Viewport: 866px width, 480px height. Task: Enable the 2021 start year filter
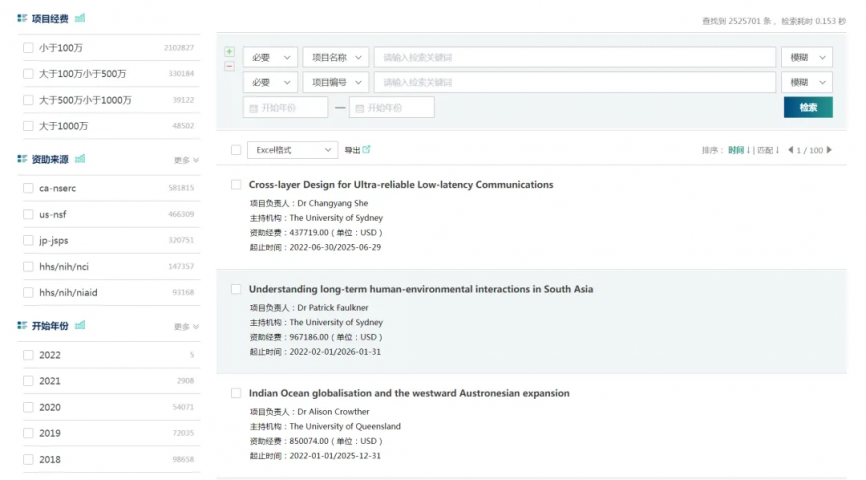[x=28, y=381]
